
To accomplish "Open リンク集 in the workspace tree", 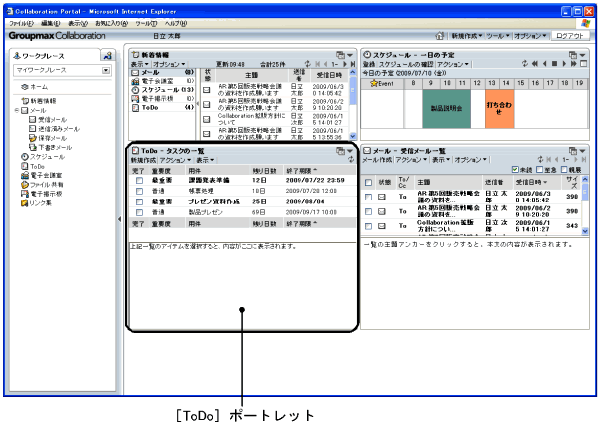I will click(x=36, y=203).
